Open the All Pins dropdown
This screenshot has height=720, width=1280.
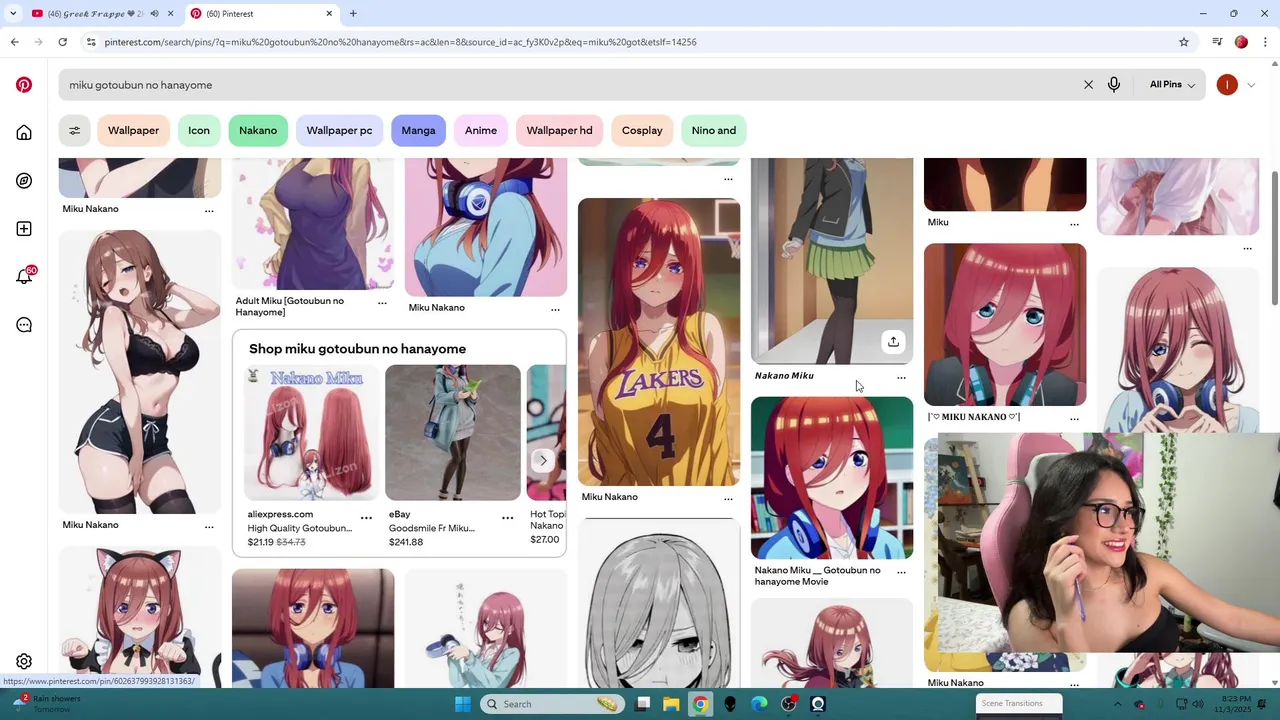coord(1172,85)
